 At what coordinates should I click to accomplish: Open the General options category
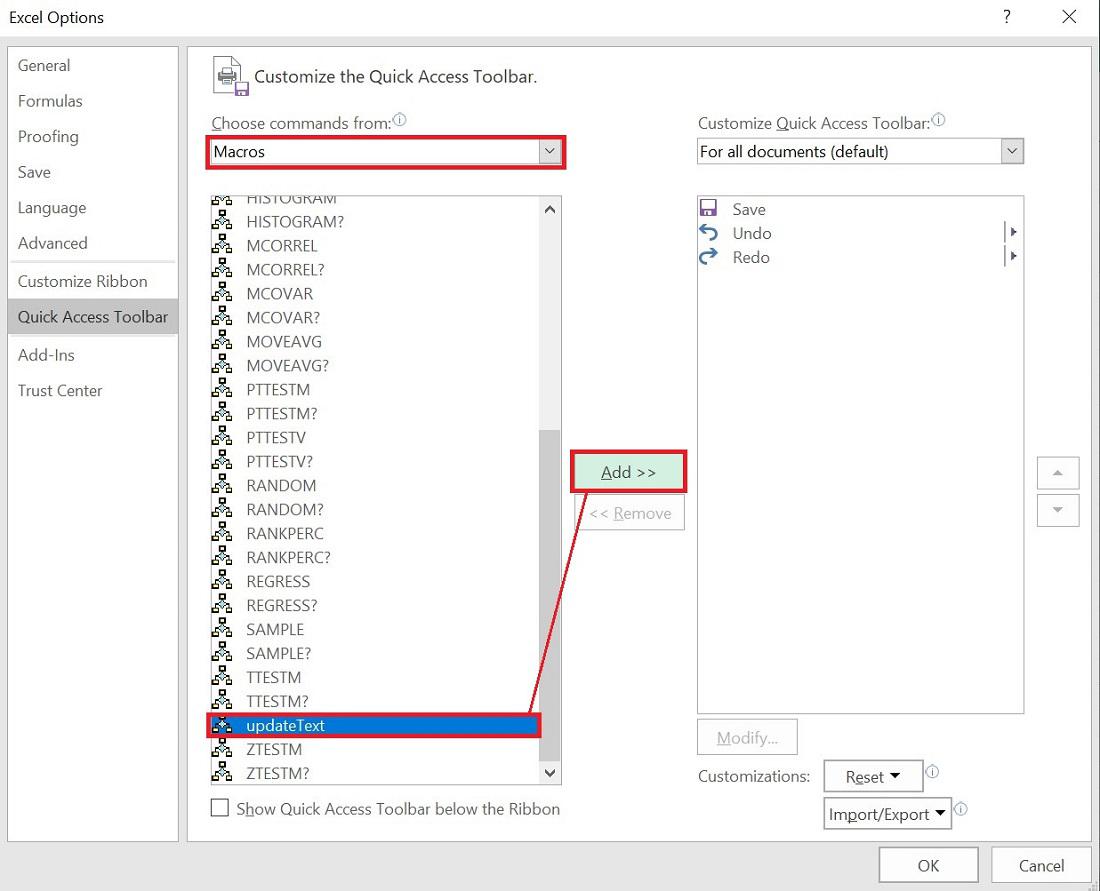pyautogui.click(x=93, y=65)
